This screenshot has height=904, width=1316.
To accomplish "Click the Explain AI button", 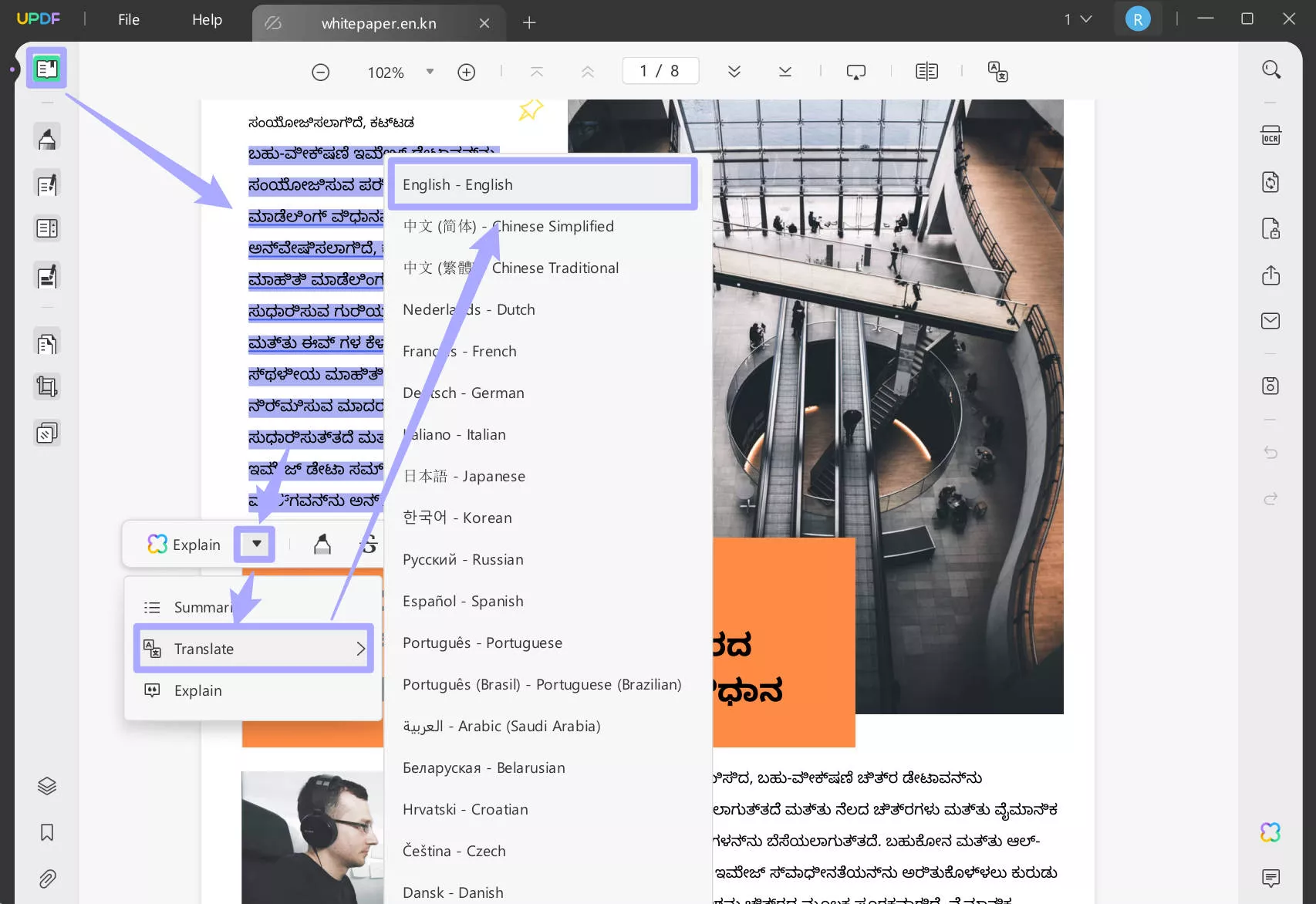I will pos(185,544).
